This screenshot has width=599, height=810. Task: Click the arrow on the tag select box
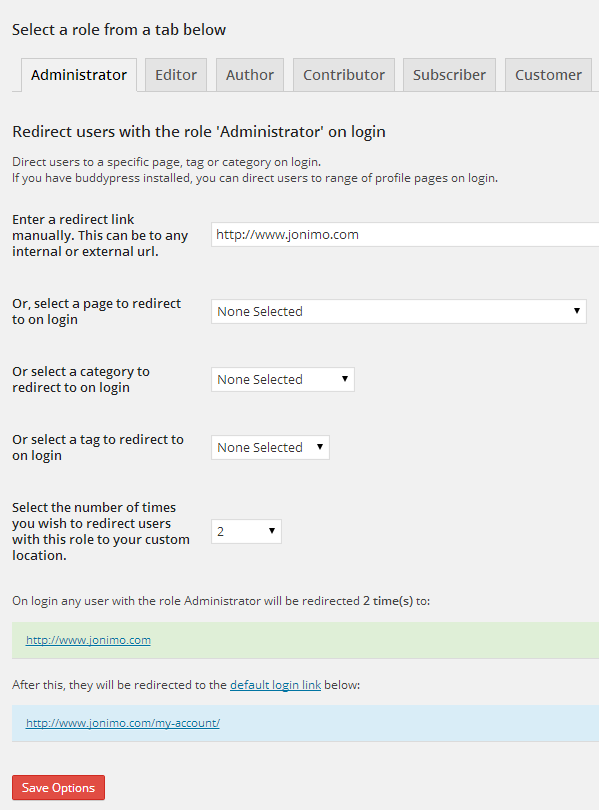click(320, 447)
